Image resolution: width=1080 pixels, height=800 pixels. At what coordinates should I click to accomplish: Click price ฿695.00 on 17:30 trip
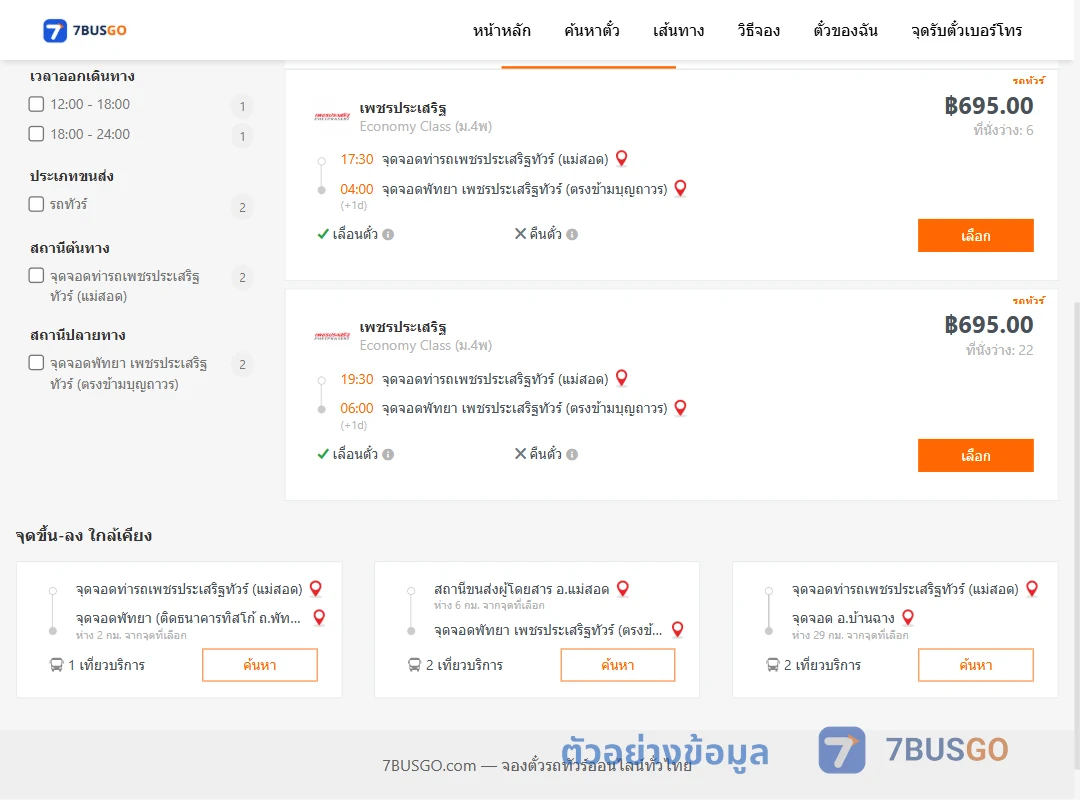988,105
